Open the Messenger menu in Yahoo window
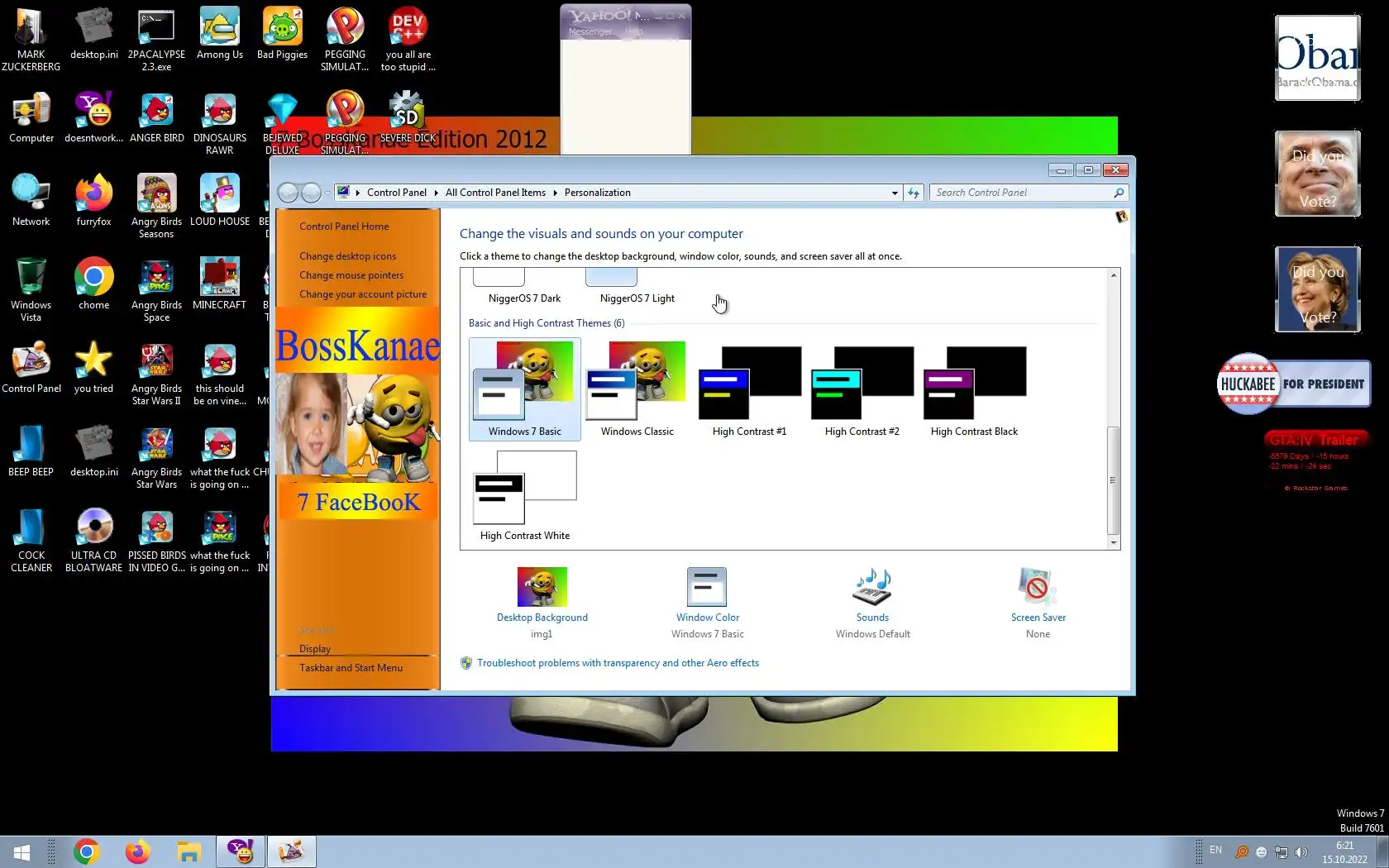 point(590,31)
